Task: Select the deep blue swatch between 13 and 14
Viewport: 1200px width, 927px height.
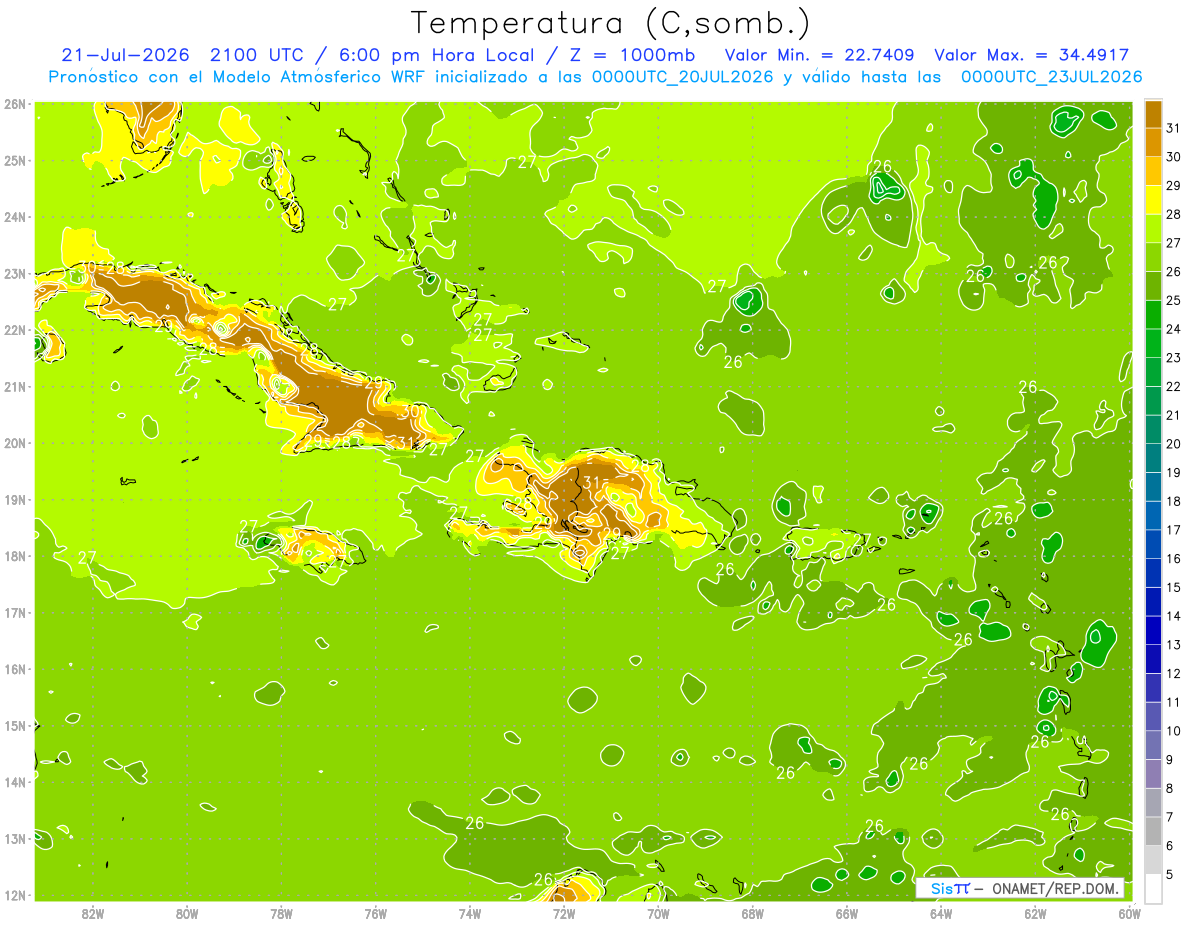Action: (x=1153, y=630)
